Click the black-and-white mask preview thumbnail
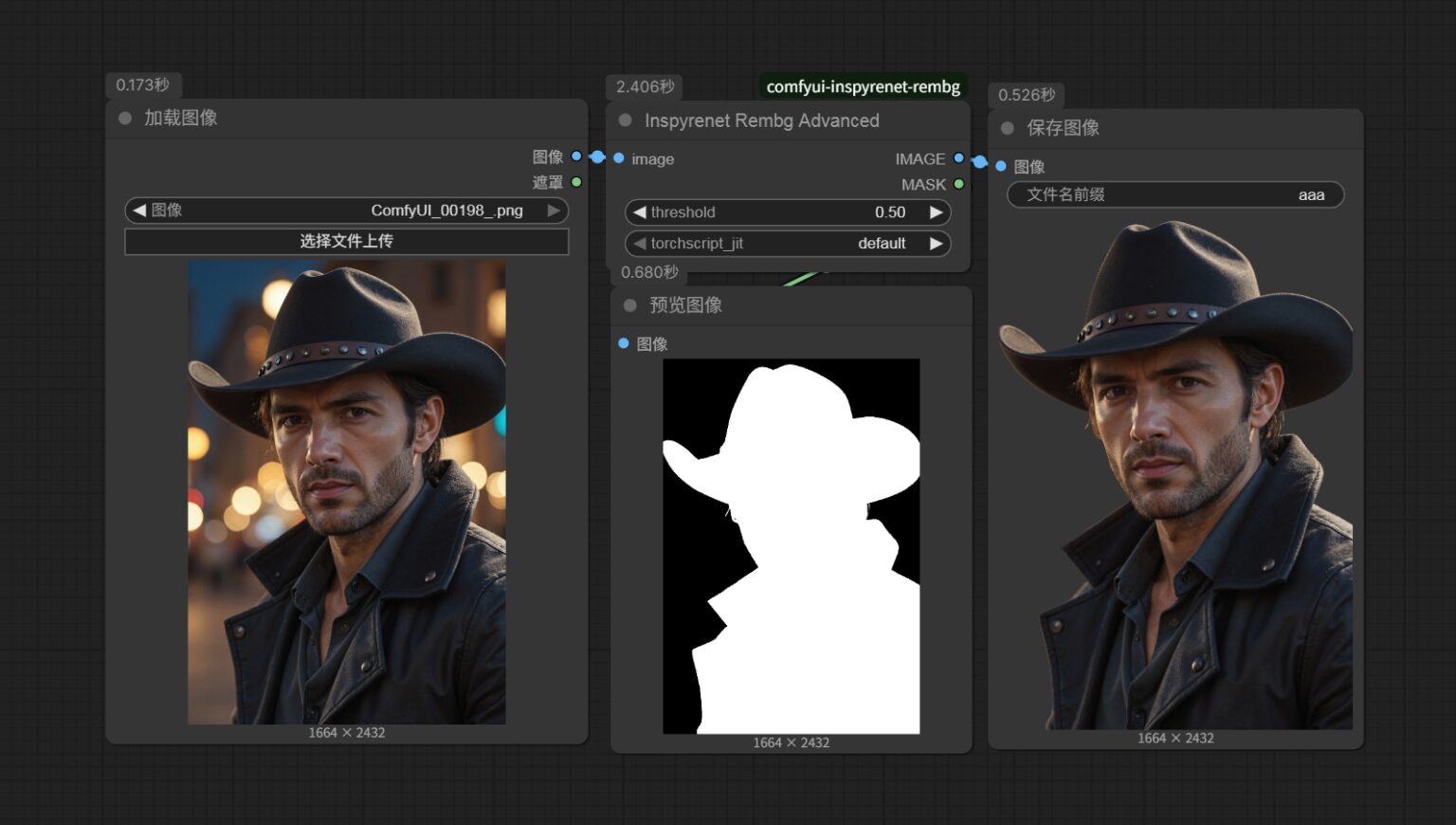 tap(791, 545)
